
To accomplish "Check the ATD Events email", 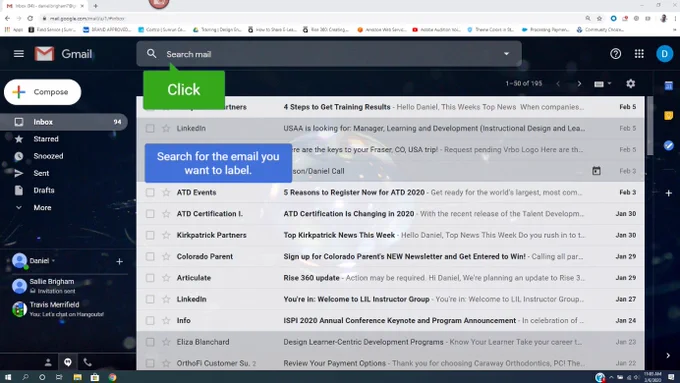I will point(150,192).
